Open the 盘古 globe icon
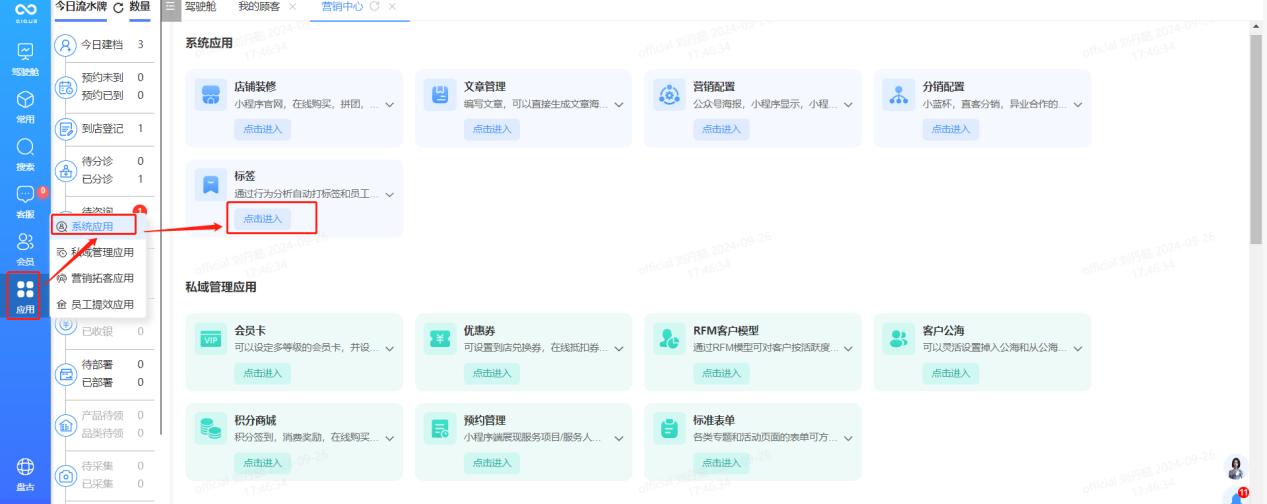Image resolution: width=1267 pixels, height=504 pixels. [x=25, y=468]
